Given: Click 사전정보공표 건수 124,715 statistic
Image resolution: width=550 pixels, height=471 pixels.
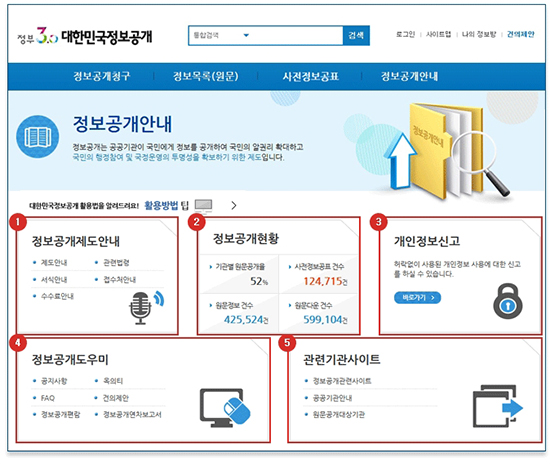Looking at the screenshot, I should [318, 274].
